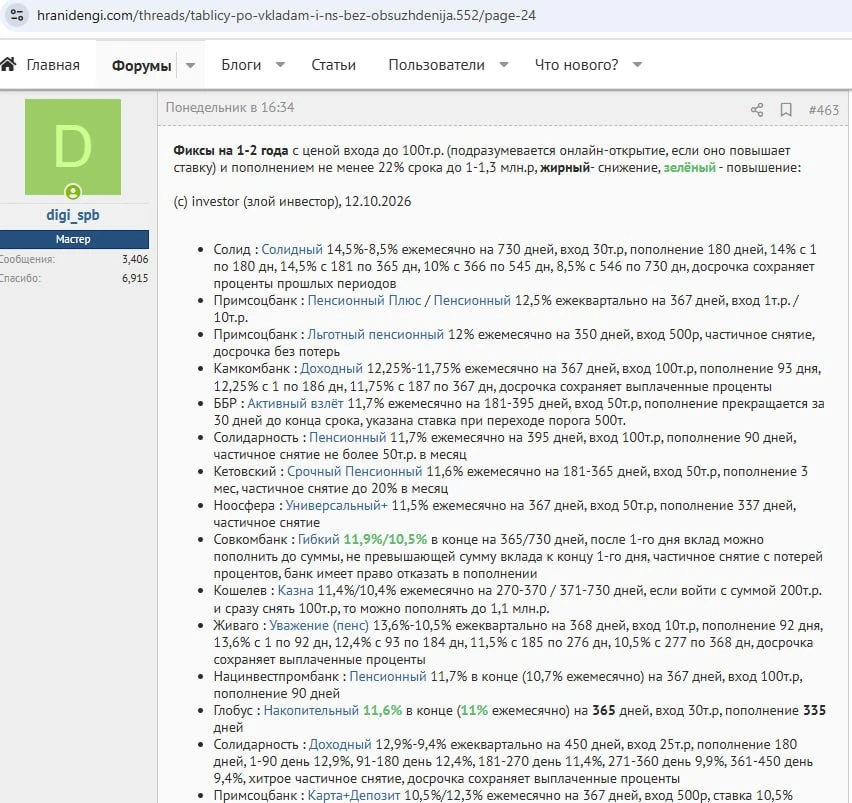
Task: Open the Пользователи navigation item
Action: click(x=436, y=65)
